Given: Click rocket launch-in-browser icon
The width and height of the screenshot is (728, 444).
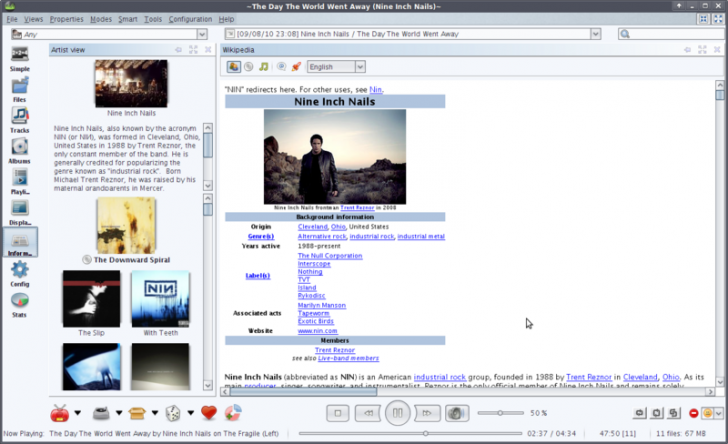Looking at the screenshot, I should (x=296, y=67).
